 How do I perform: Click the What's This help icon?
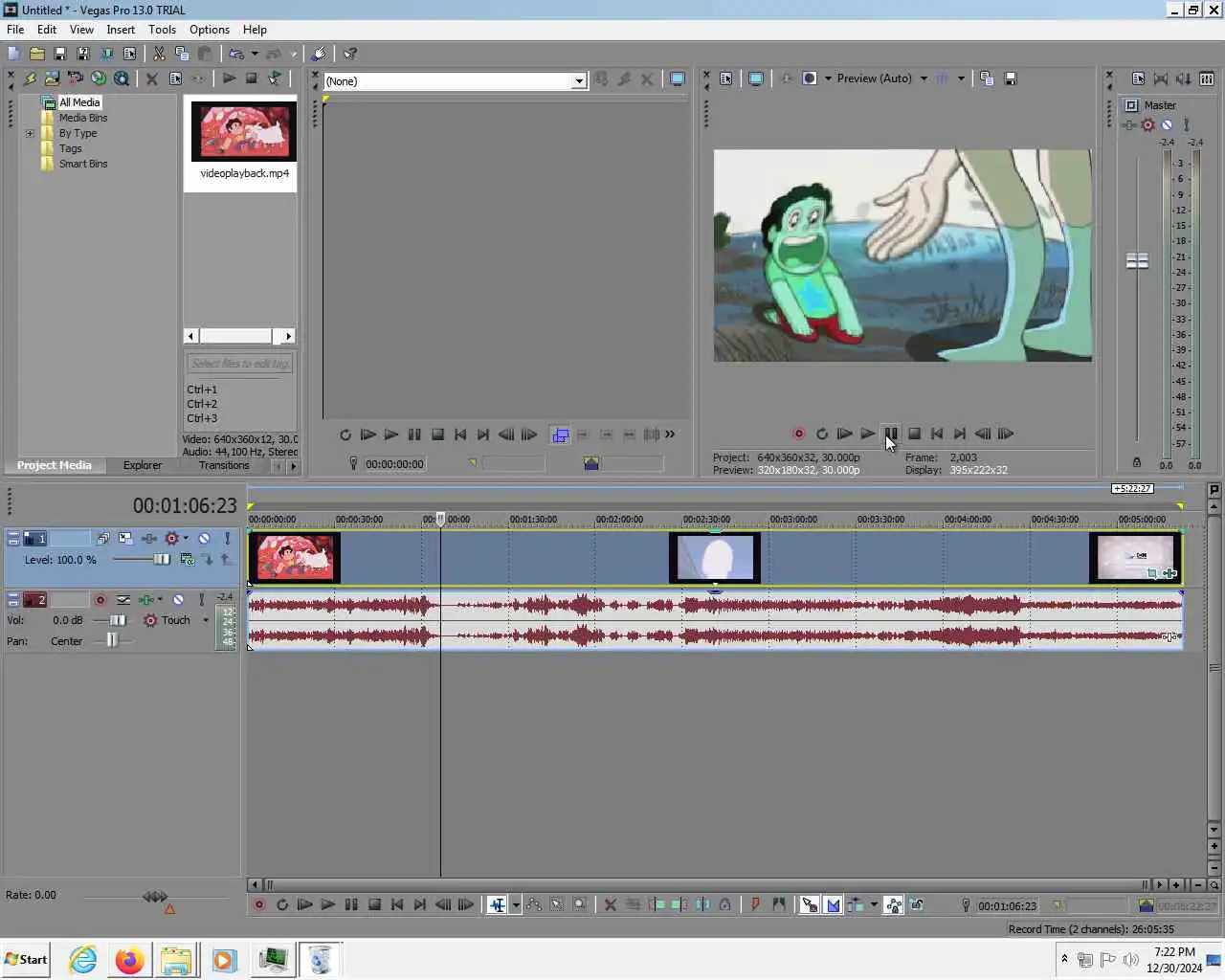pos(350,54)
